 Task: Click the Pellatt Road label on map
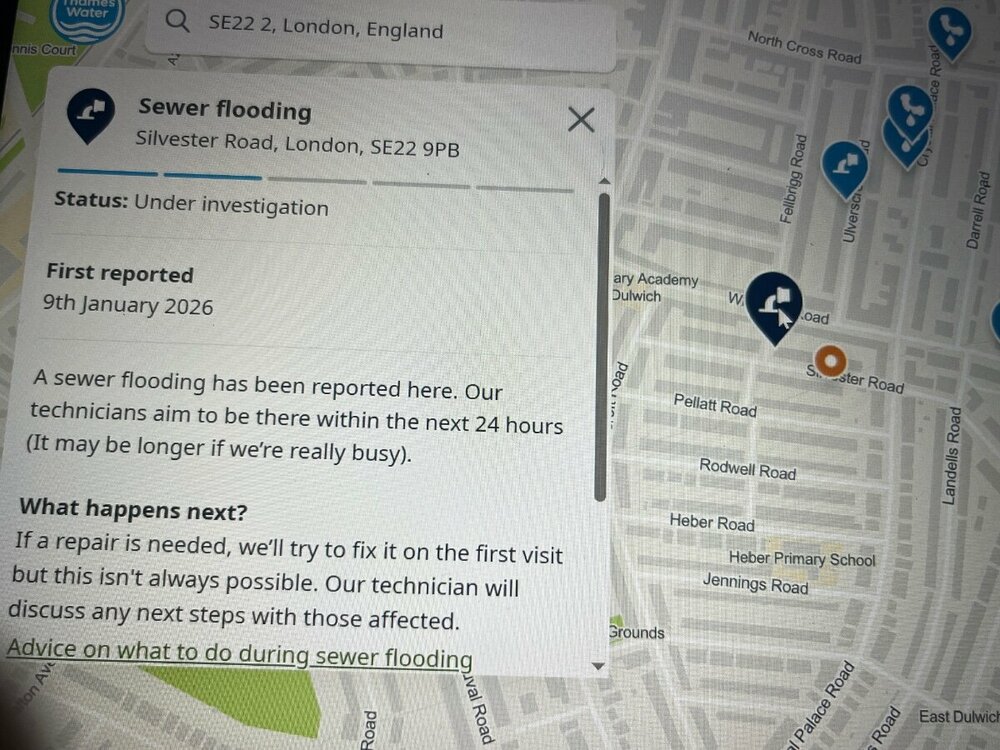click(715, 405)
